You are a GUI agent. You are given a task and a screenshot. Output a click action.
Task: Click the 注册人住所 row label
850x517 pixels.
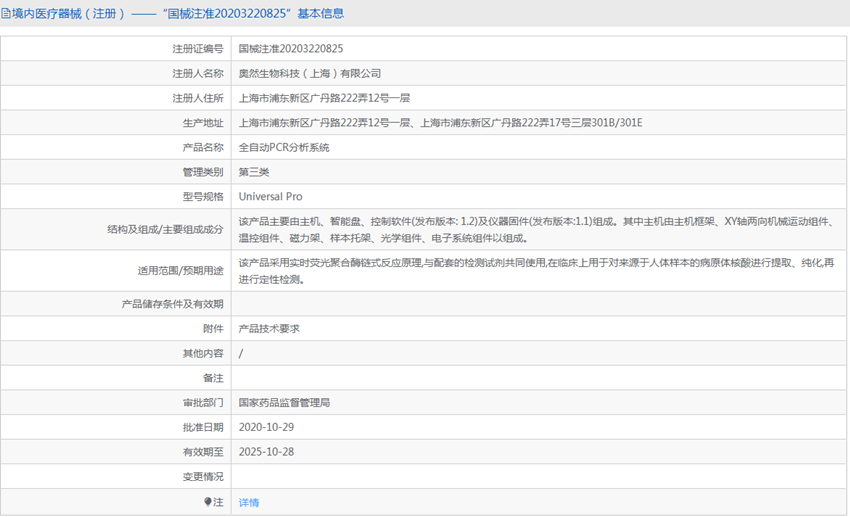[198, 98]
